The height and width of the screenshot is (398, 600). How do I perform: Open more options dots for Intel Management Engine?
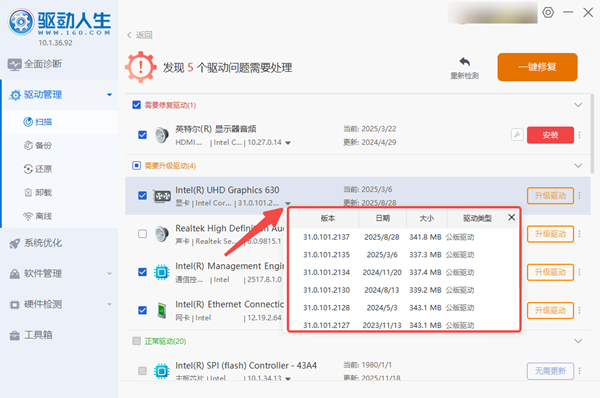pyautogui.click(x=579, y=272)
